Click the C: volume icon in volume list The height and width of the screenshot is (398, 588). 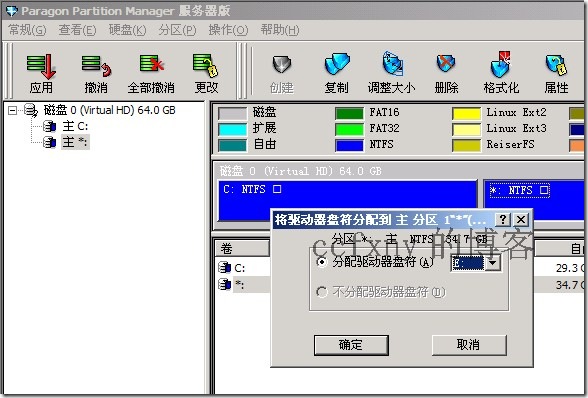click(225, 267)
